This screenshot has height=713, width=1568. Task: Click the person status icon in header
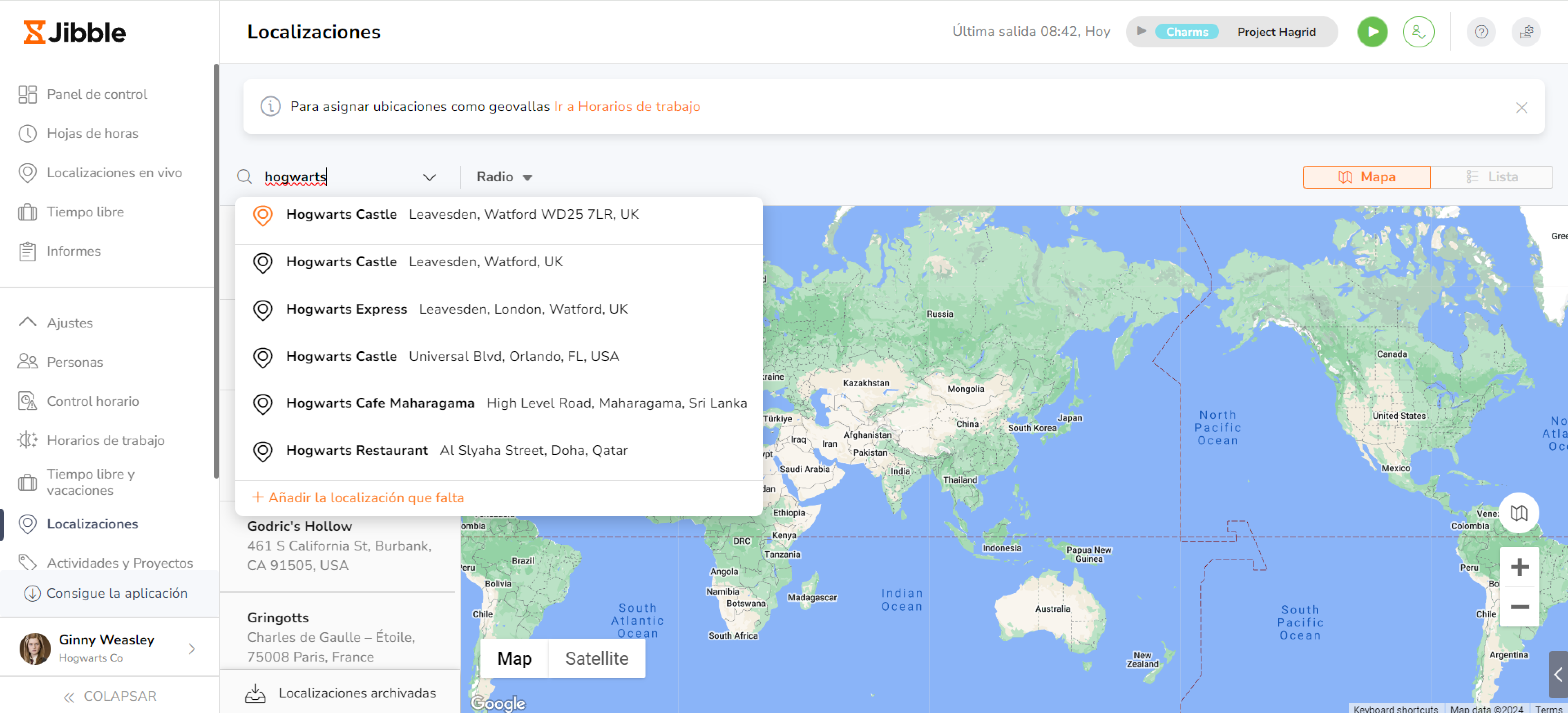1418,31
